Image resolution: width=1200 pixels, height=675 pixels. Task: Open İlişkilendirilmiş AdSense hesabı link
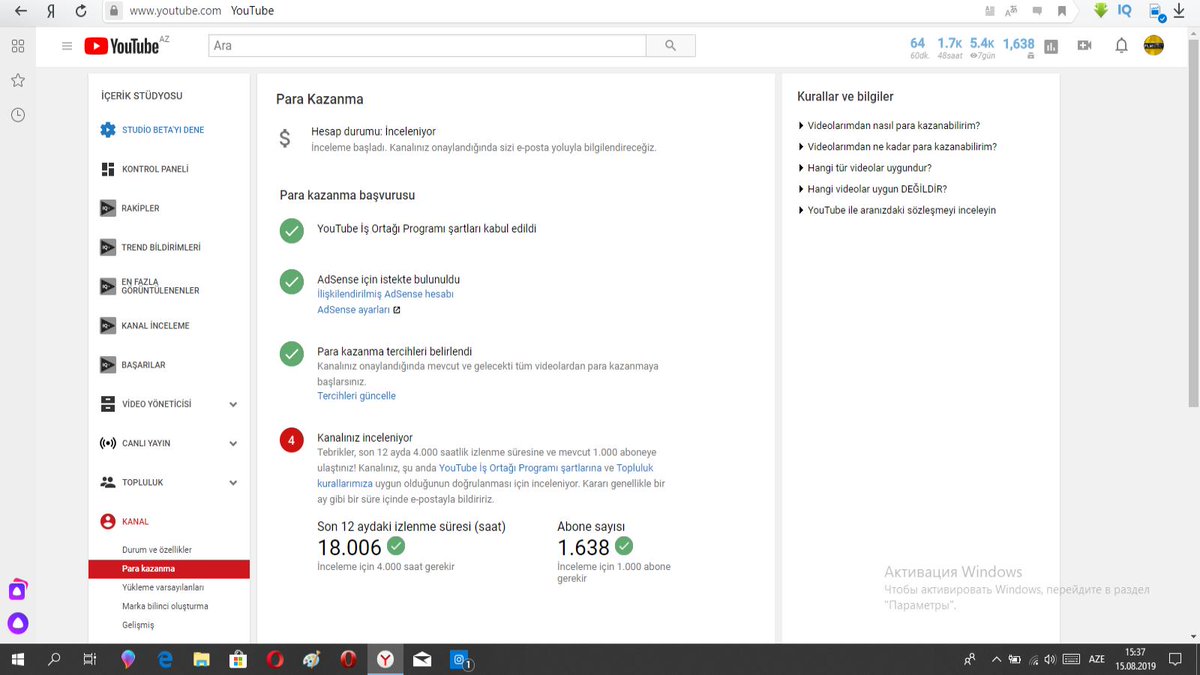coord(385,294)
